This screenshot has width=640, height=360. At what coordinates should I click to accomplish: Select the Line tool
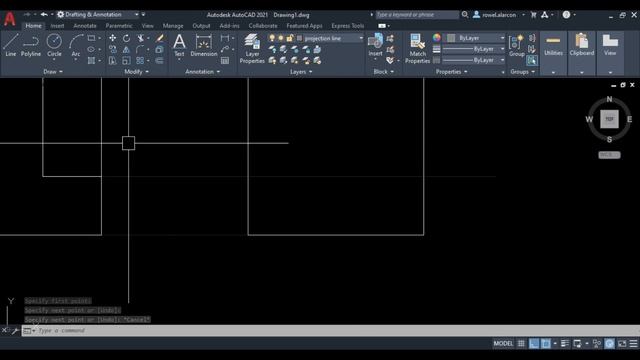(x=11, y=45)
